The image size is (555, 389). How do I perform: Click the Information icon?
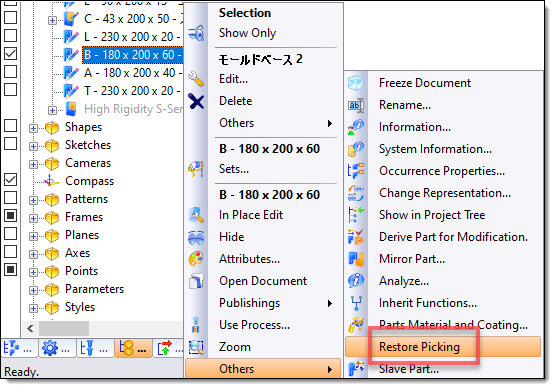coord(356,127)
